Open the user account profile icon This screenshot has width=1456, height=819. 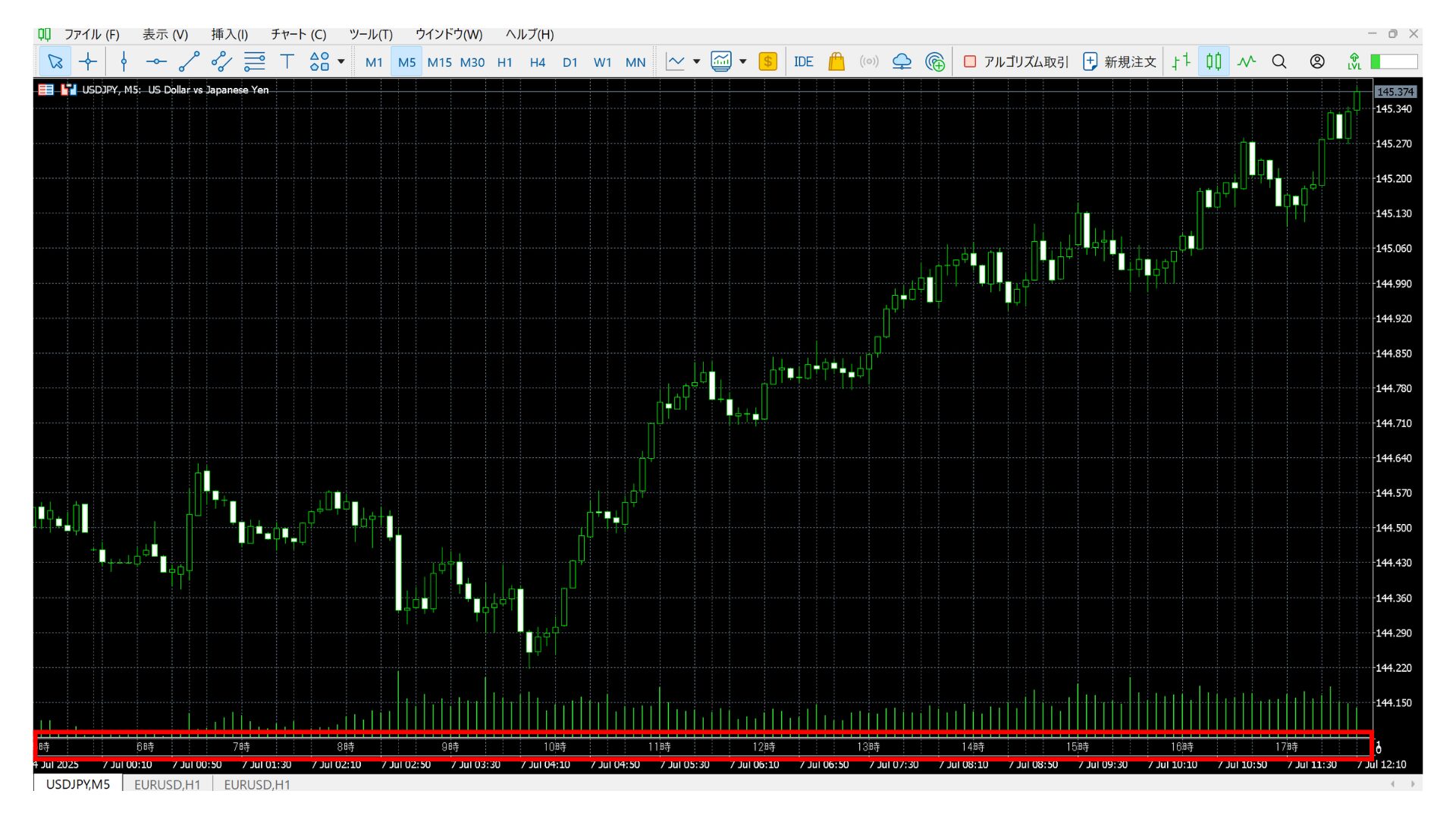(x=1317, y=62)
